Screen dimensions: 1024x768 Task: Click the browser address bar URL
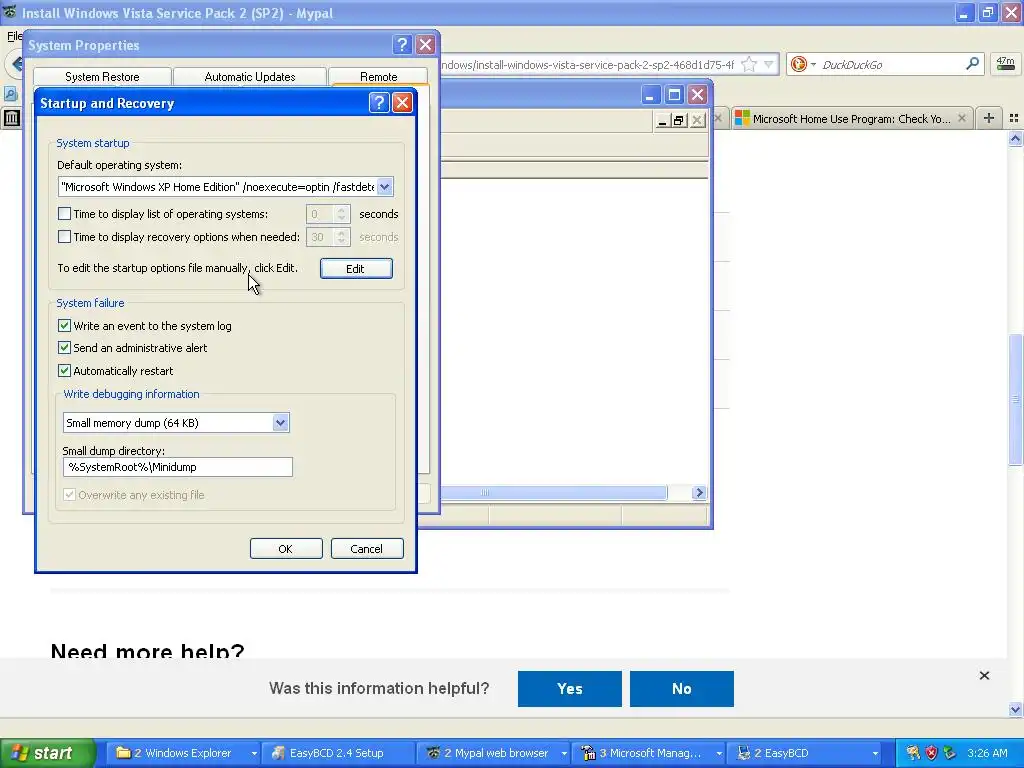point(589,64)
